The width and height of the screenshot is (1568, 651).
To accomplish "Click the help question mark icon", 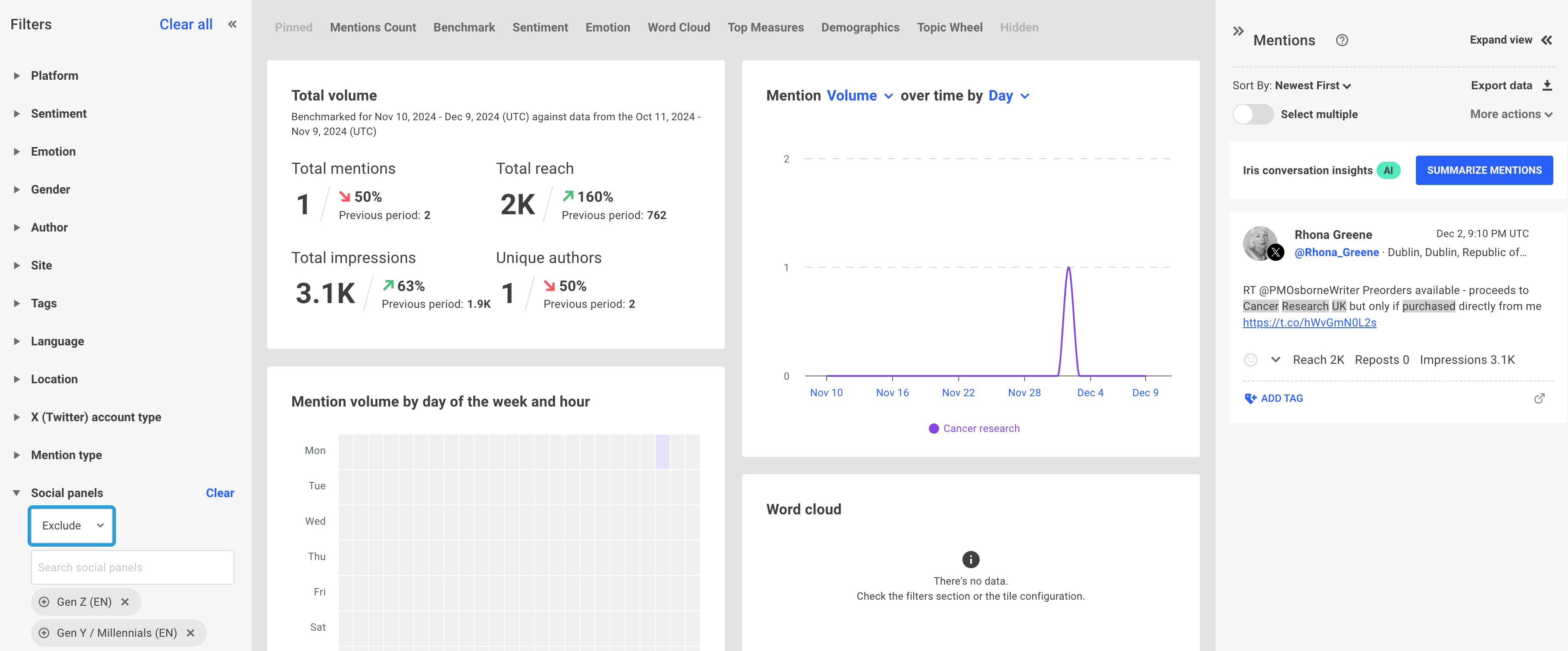I will tap(1341, 40).
